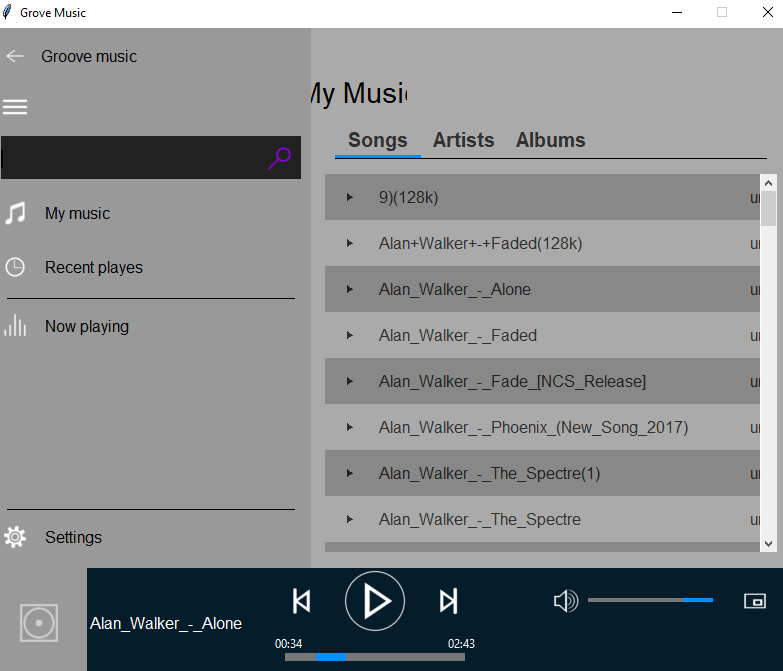Click the now playing title in player bar

166,624
